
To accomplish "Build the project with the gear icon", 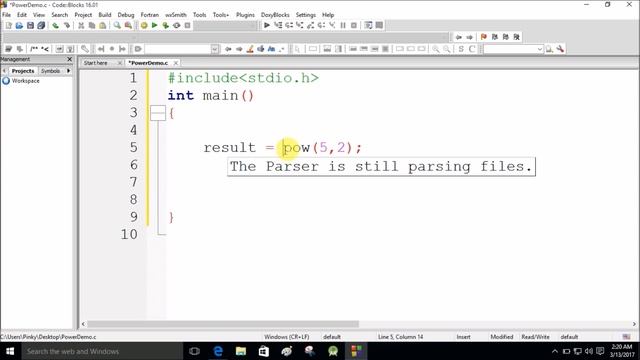I will pos(144,25).
